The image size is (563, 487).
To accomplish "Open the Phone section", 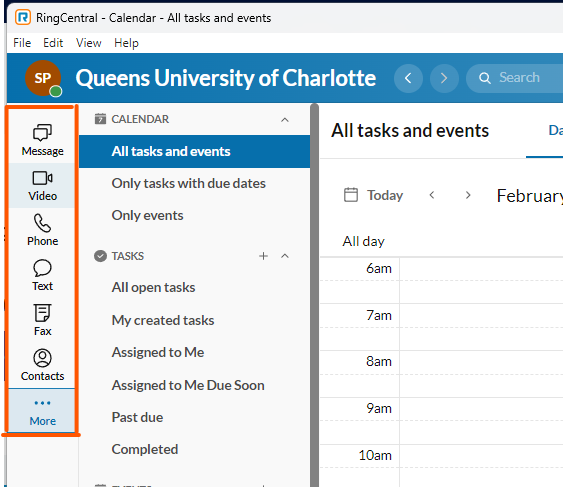I will pyautogui.click(x=42, y=231).
